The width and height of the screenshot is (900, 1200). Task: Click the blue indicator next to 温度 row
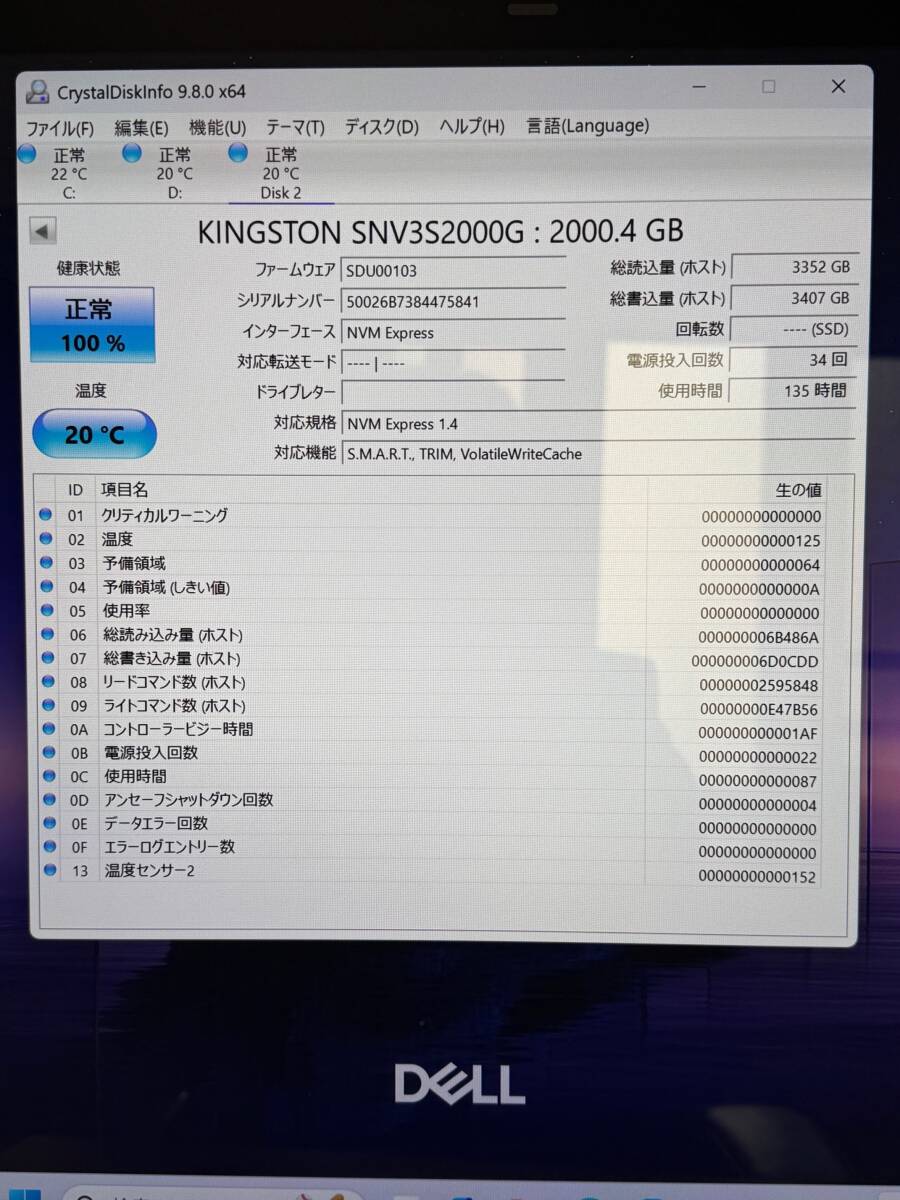point(46,539)
